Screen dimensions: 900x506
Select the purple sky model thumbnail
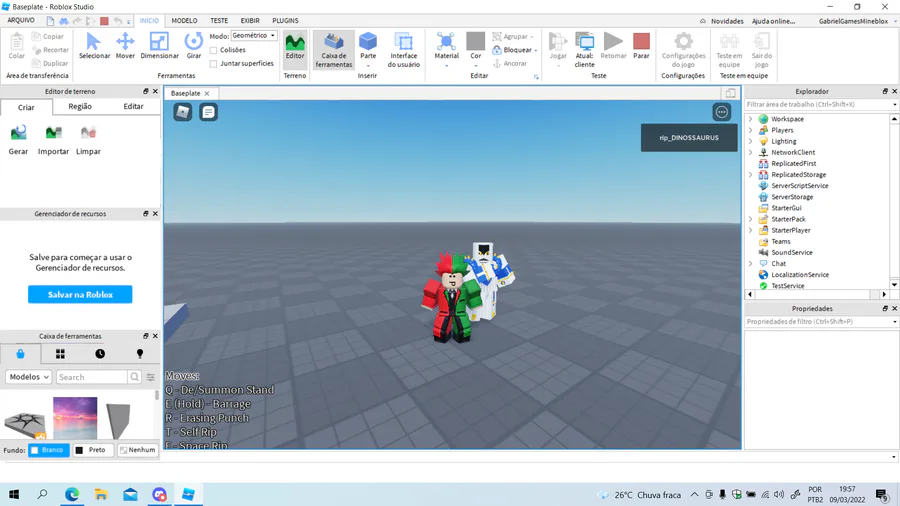75,418
